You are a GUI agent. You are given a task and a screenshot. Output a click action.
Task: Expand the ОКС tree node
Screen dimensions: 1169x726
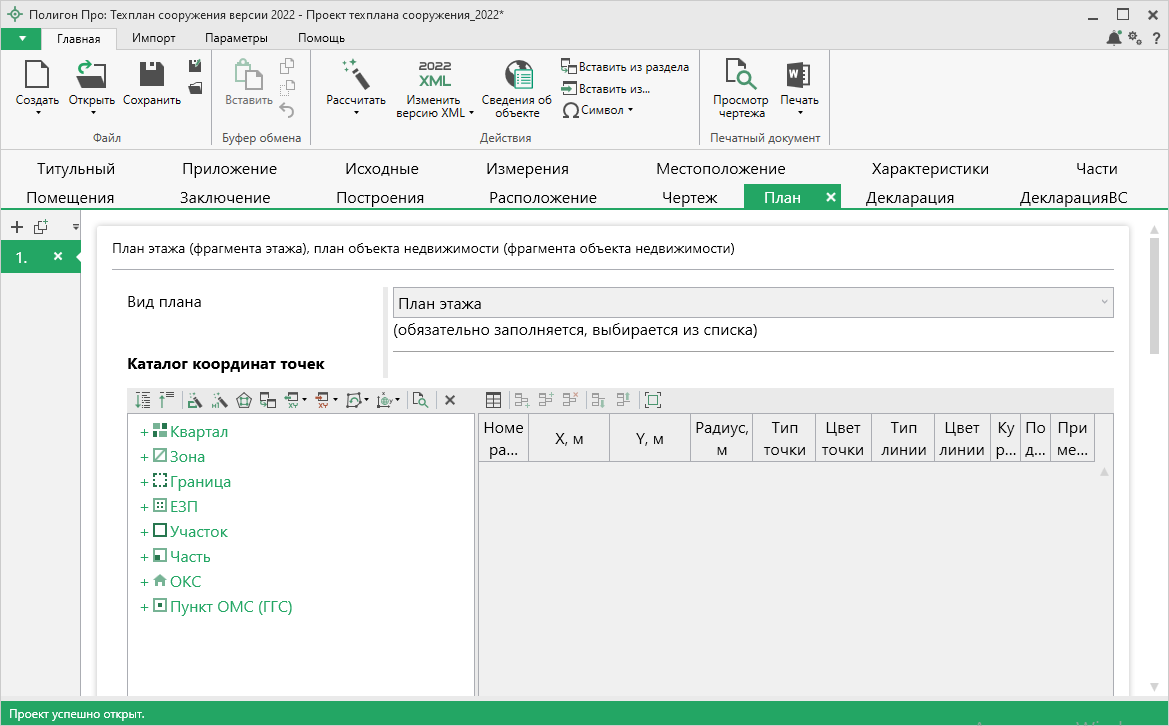click(x=144, y=581)
